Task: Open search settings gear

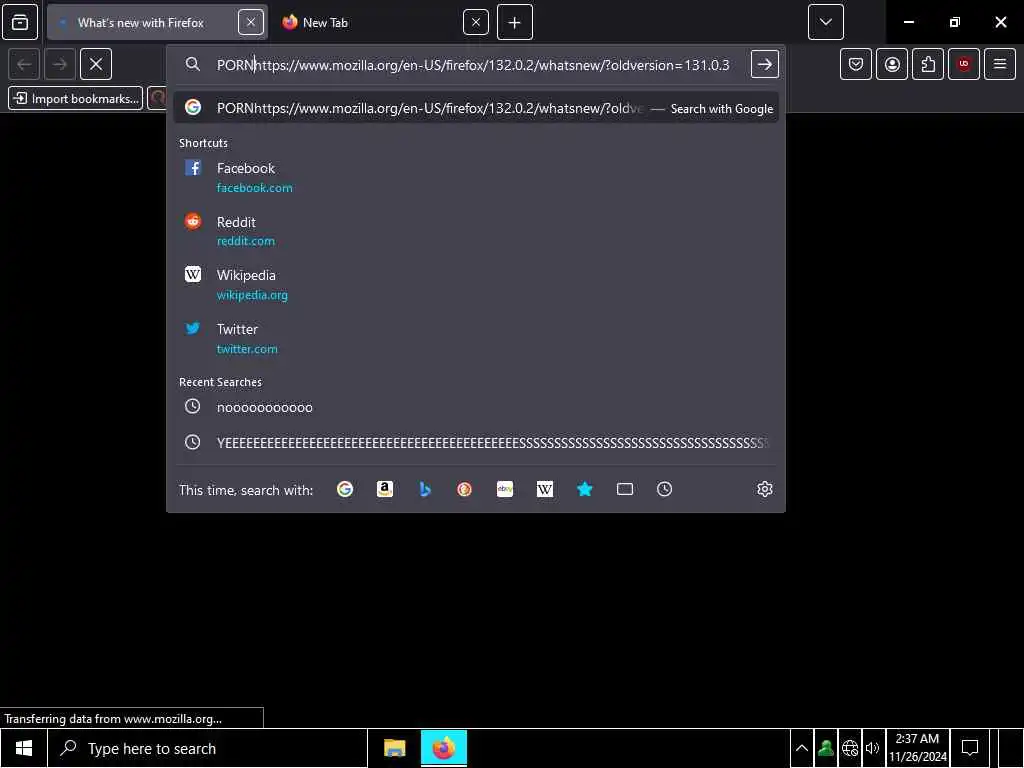Action: [765, 489]
